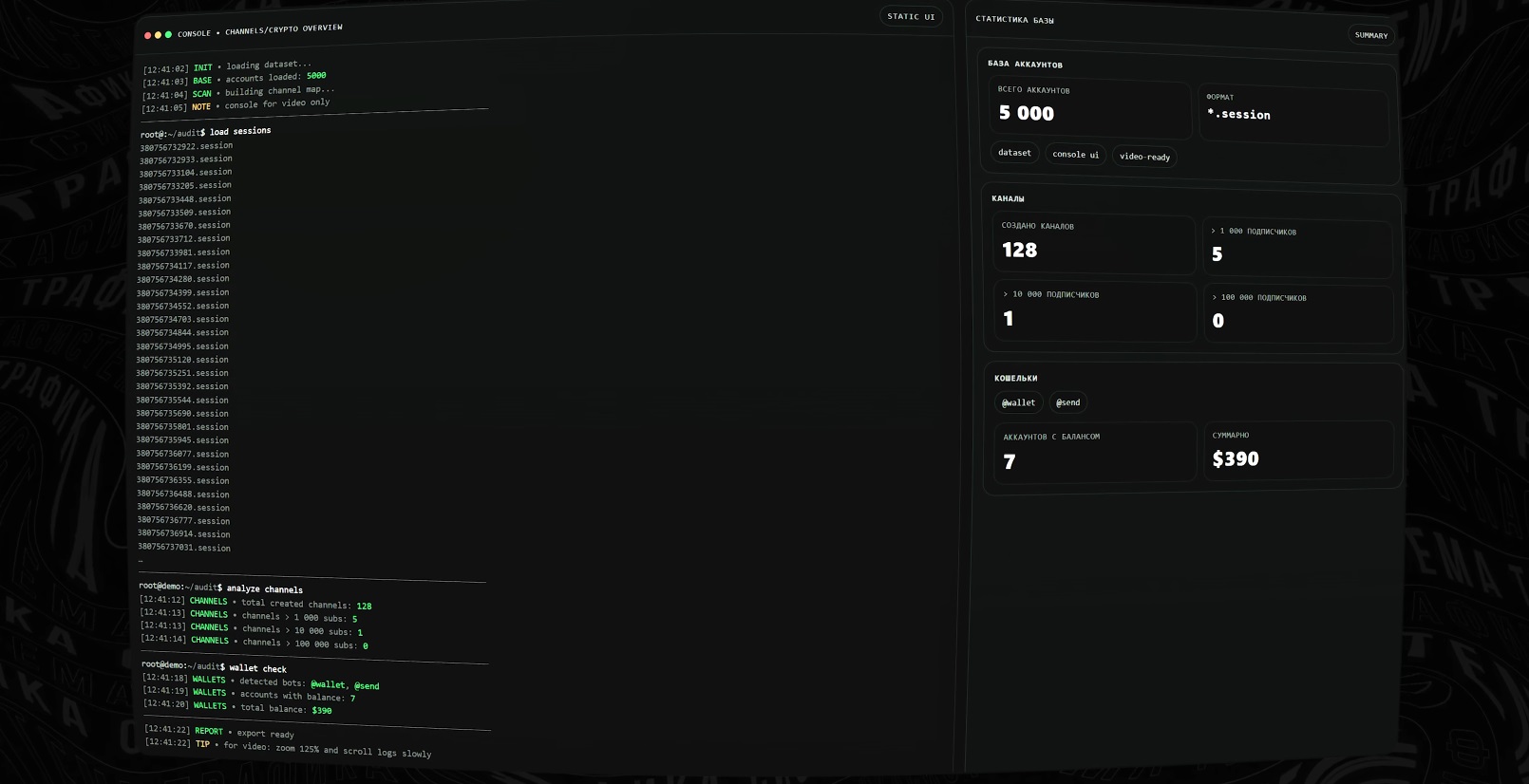Viewport: 1529px width, 784px height.
Task: Click the 'CONSOLE • CHANNELS/CRYPTO OVERVIEW' title
Action: (260, 30)
